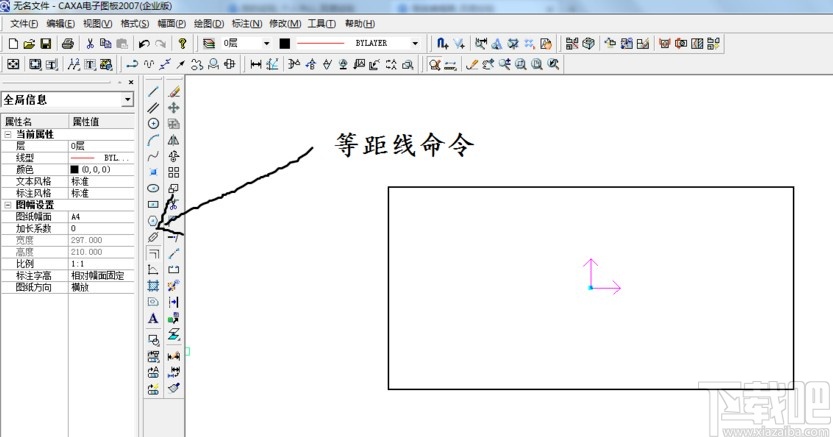Select the Spline curve tool

153,156
